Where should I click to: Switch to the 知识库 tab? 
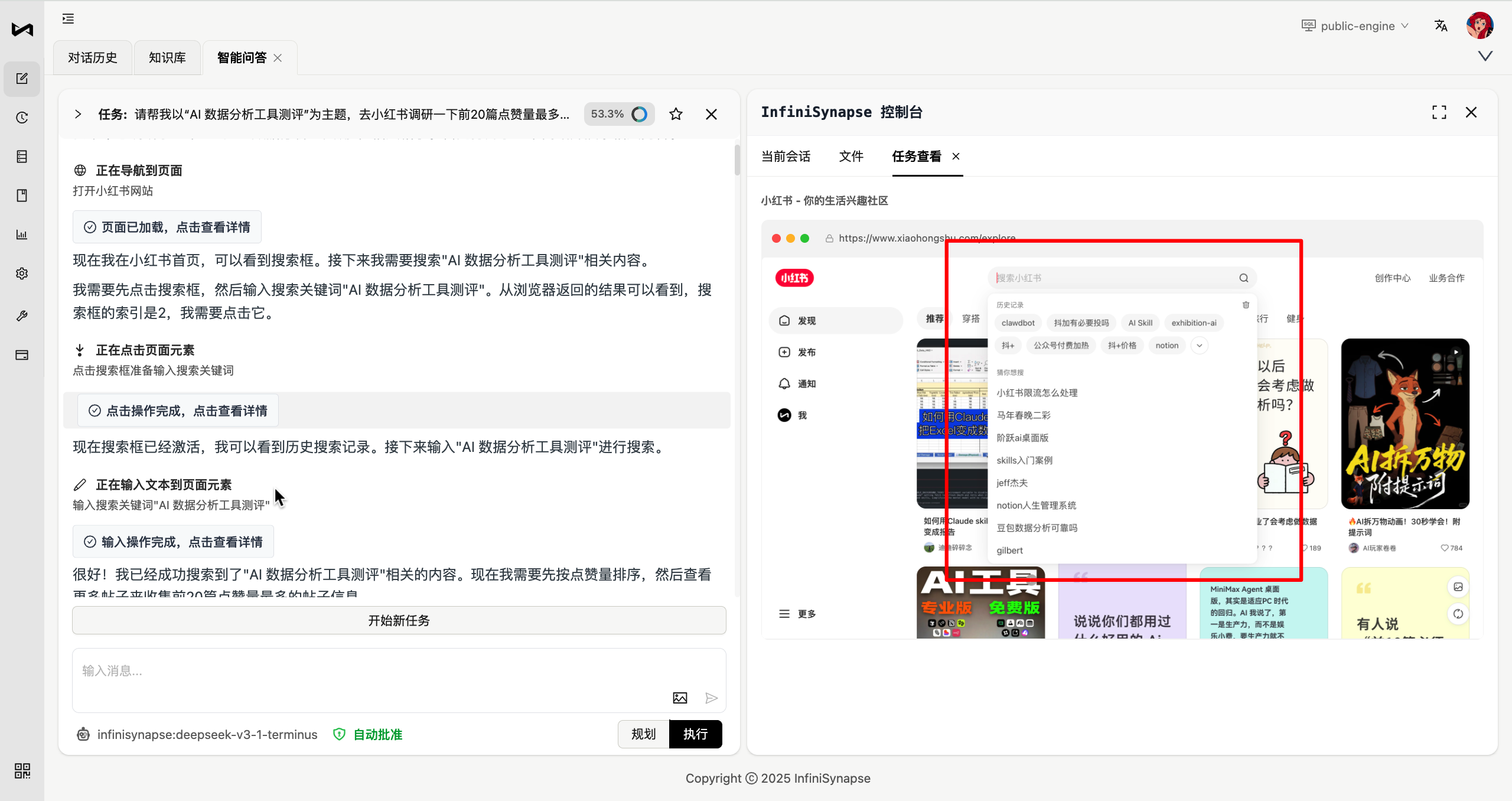167,57
